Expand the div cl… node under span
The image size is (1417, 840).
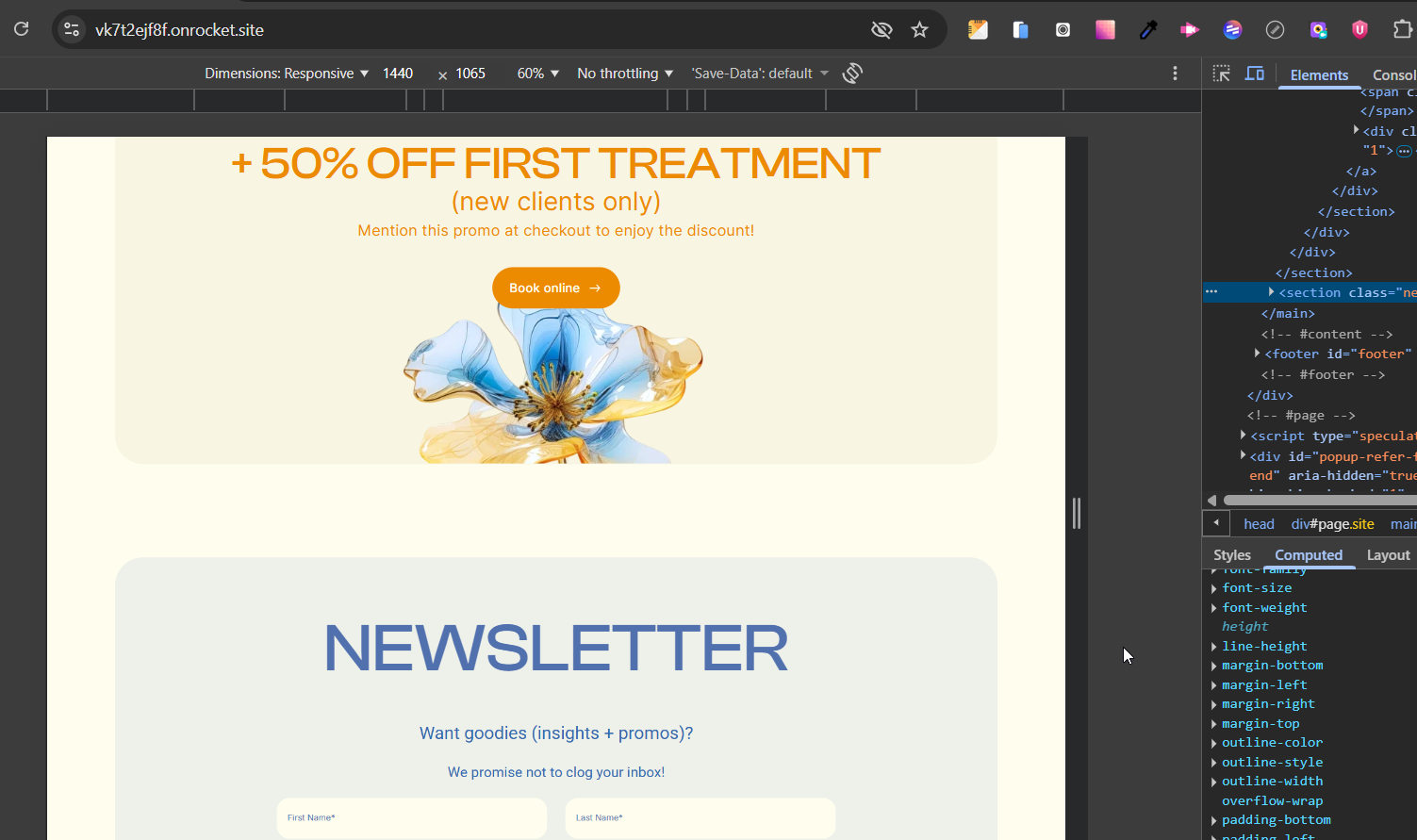[x=1356, y=130]
